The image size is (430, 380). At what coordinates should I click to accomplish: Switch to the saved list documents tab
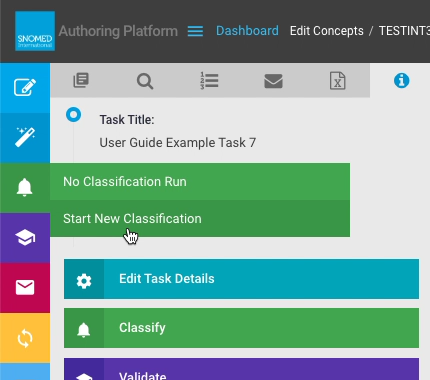click(81, 81)
